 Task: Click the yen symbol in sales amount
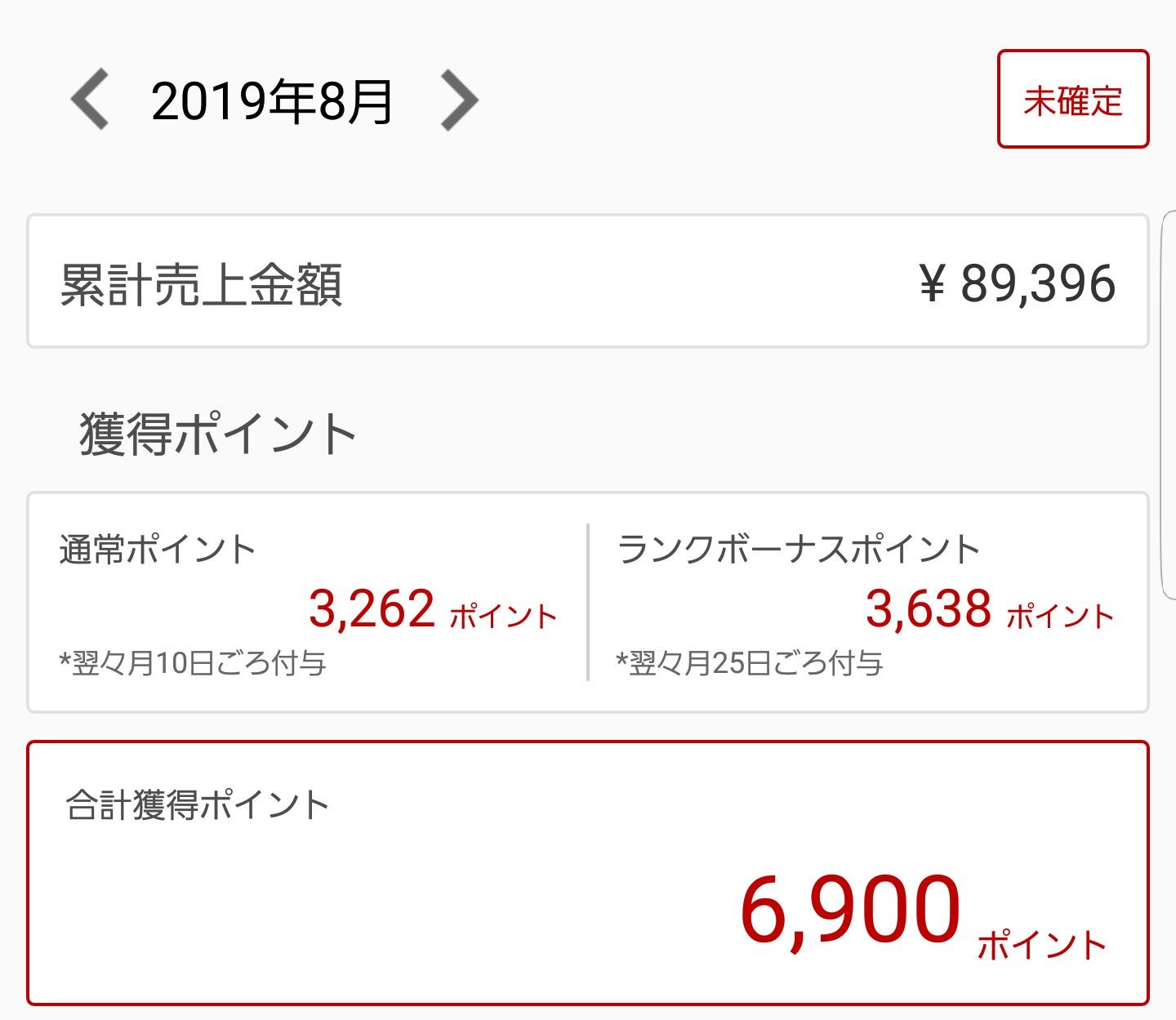click(932, 285)
